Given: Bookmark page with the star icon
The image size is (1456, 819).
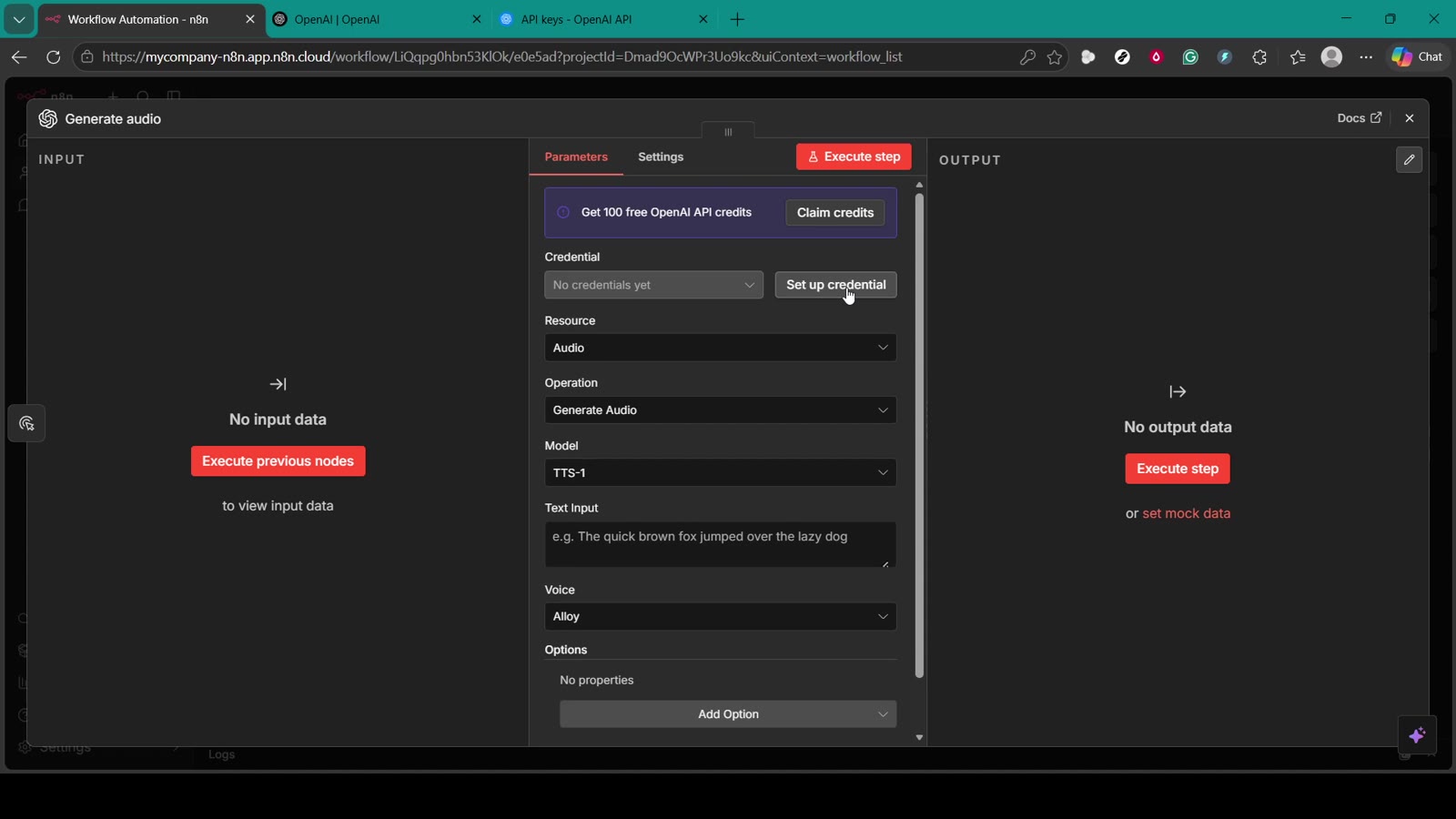Looking at the screenshot, I should click(1055, 57).
